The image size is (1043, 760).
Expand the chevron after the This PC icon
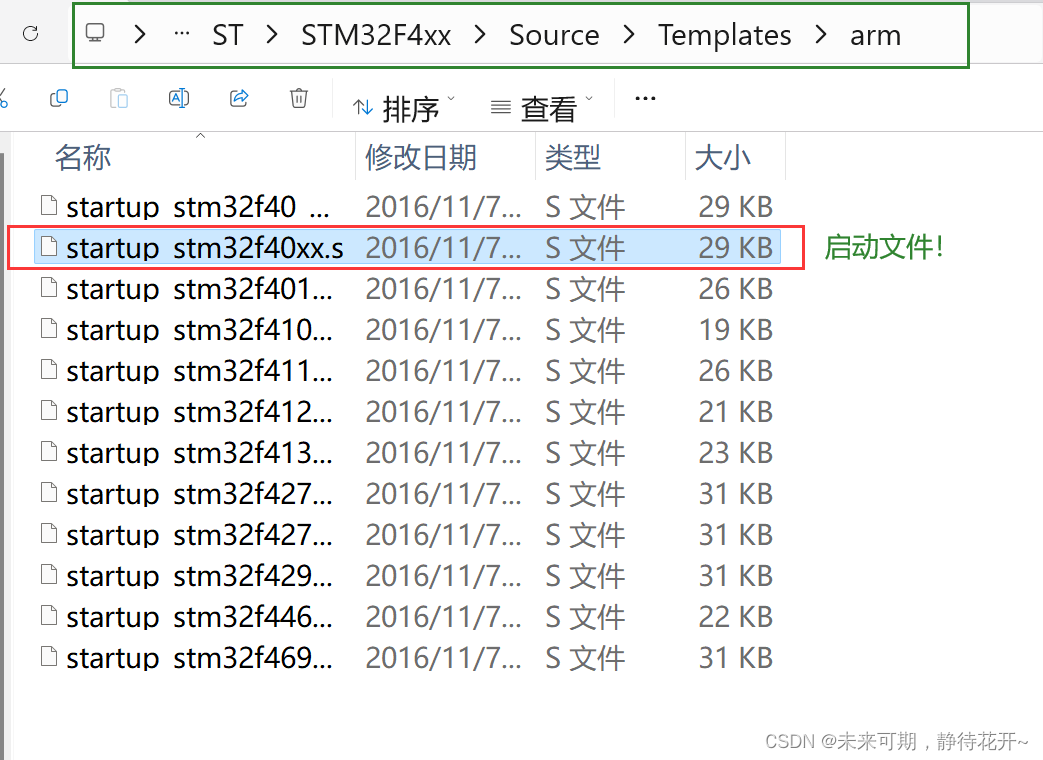139,34
